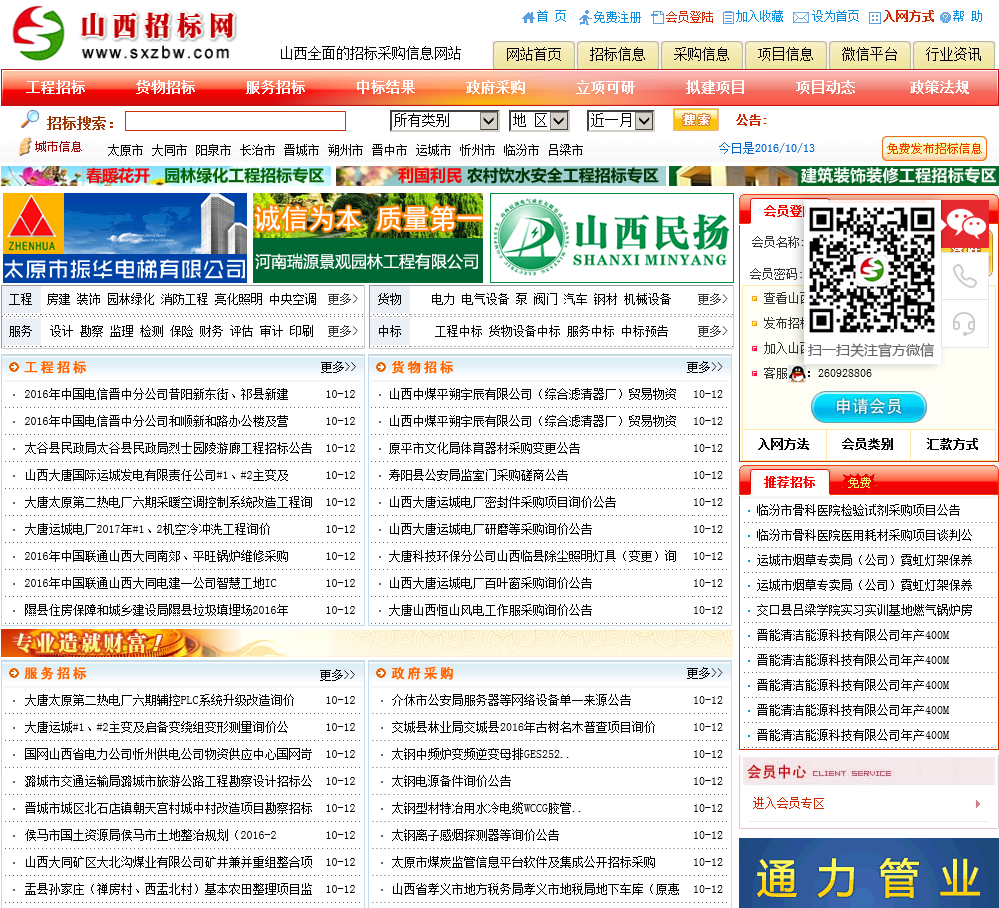The height and width of the screenshot is (908, 999).
Task: Click the bookmark icon beside 加入收藏
Action: coord(728,18)
